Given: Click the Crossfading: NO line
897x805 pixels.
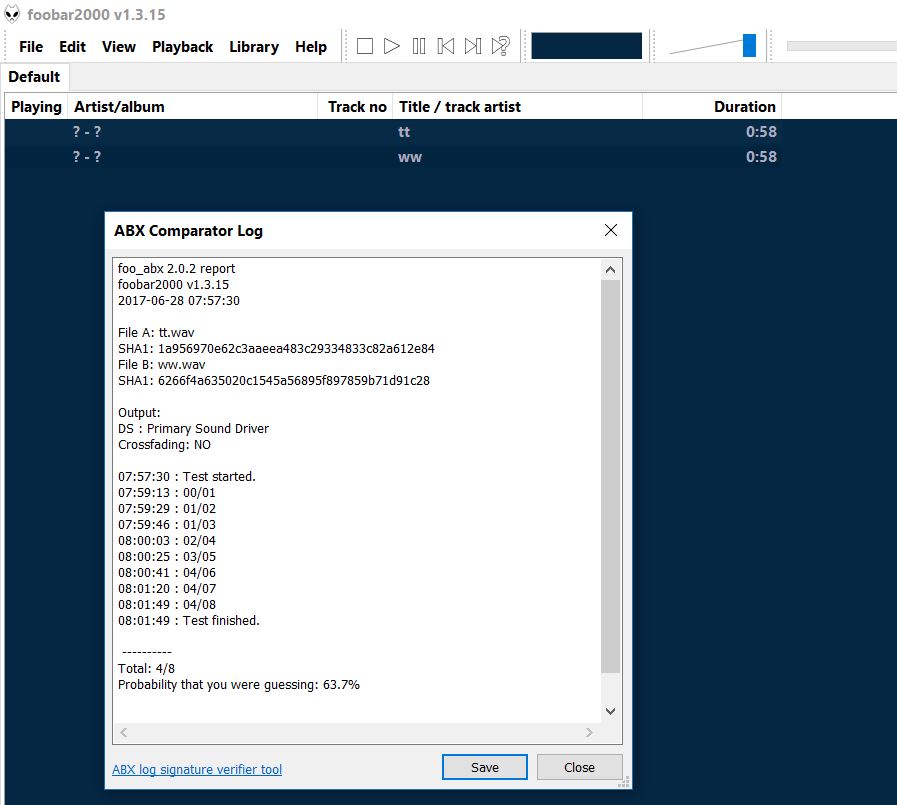Looking at the screenshot, I should 164,445.
